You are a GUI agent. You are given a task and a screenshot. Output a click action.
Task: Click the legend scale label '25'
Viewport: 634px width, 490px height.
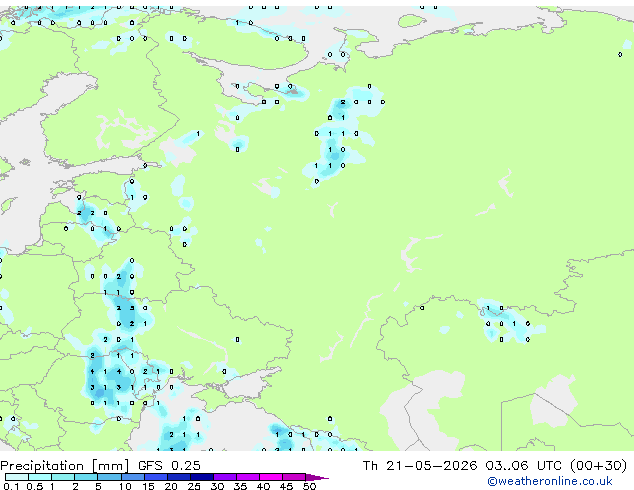[194, 486]
